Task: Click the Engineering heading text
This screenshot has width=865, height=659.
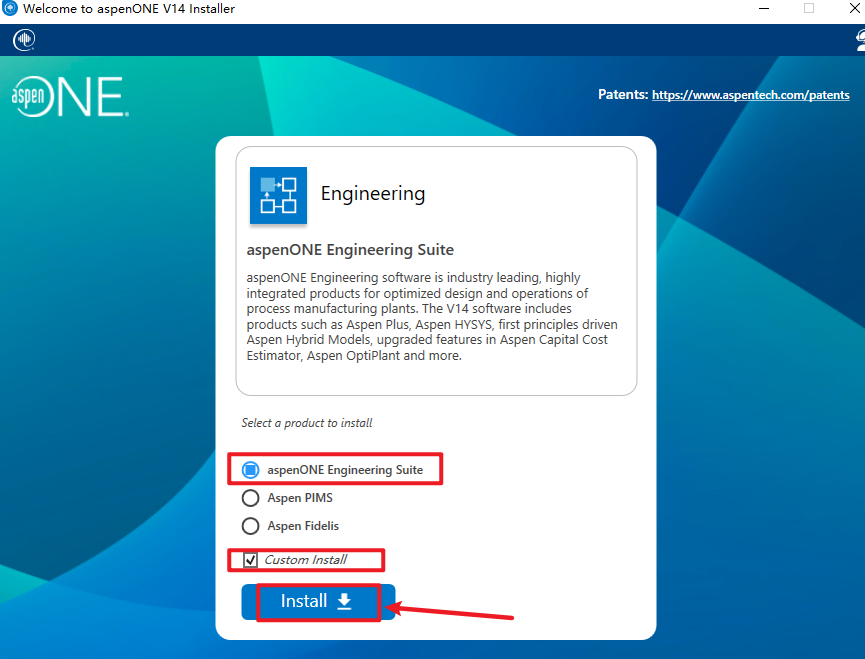Action: tap(372, 194)
